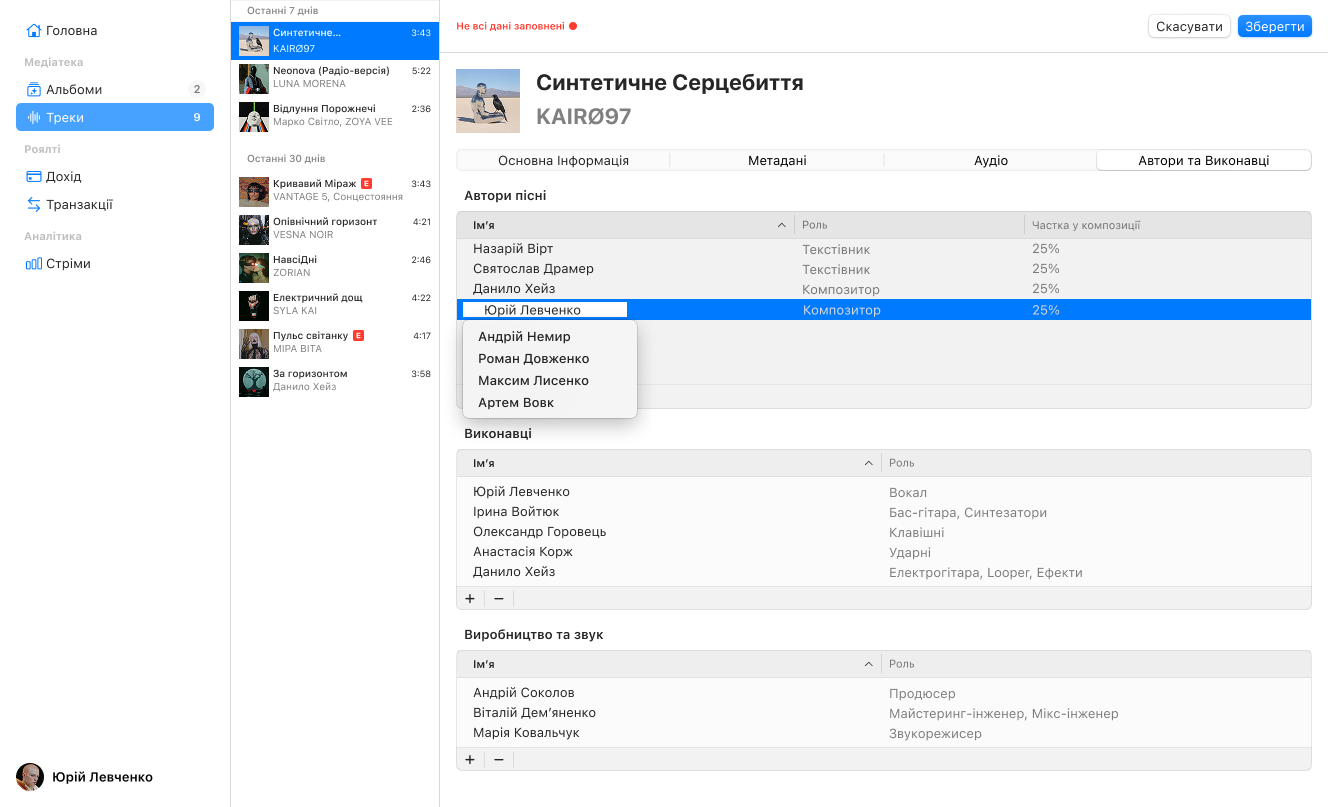1328x807 pixels.
Task: Click the Юрій Левченко name input field
Action: click(x=545, y=310)
